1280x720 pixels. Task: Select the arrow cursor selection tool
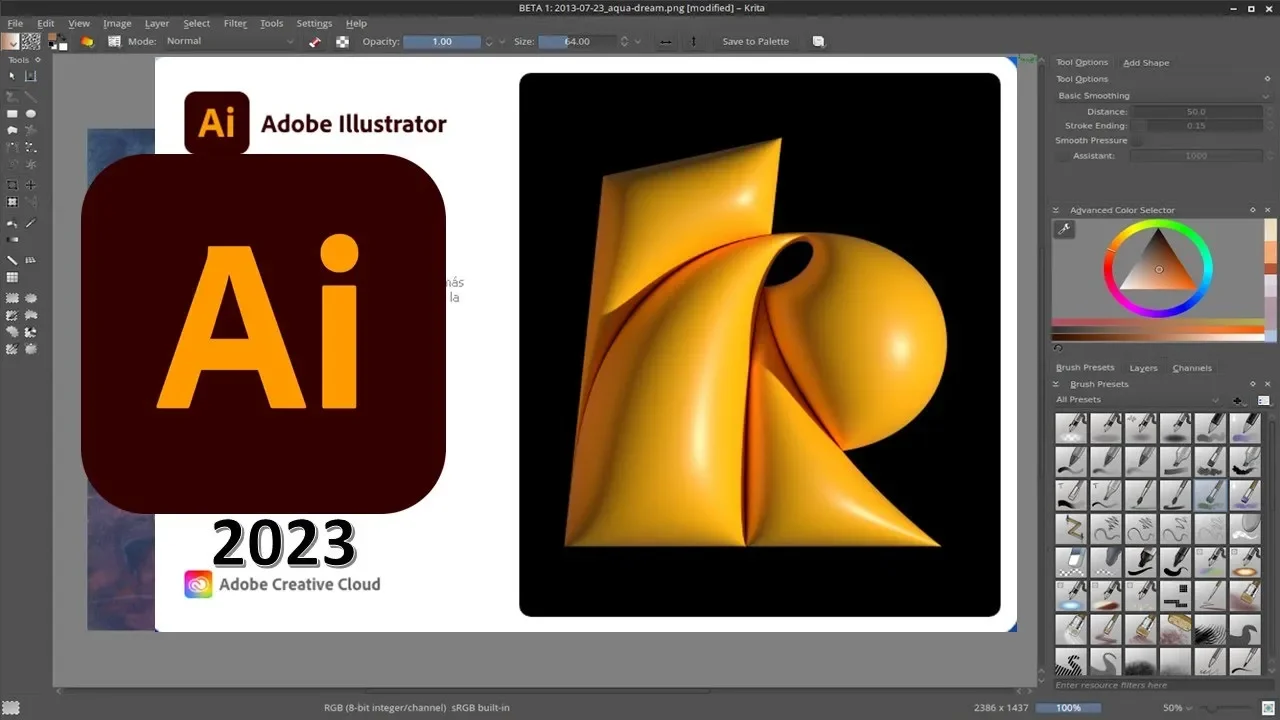click(12, 76)
